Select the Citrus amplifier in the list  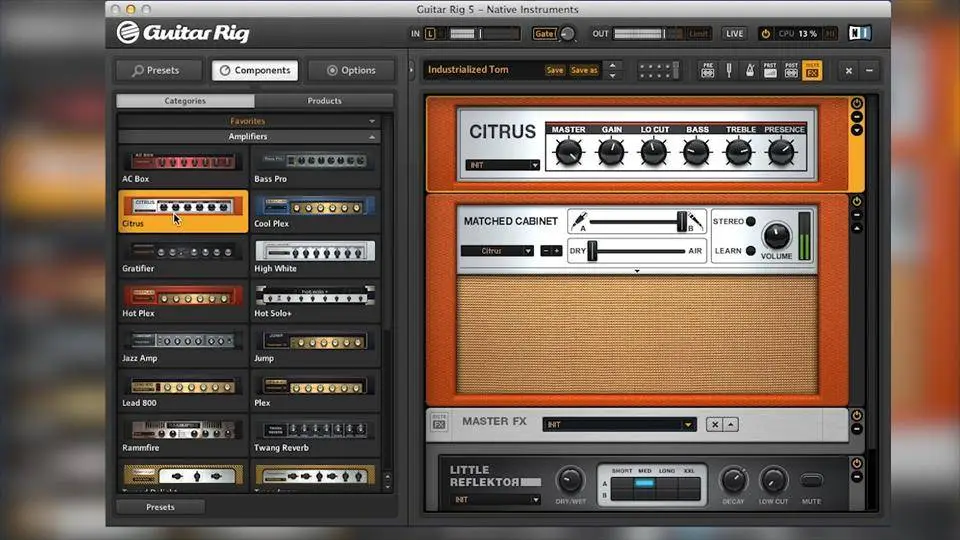click(183, 211)
